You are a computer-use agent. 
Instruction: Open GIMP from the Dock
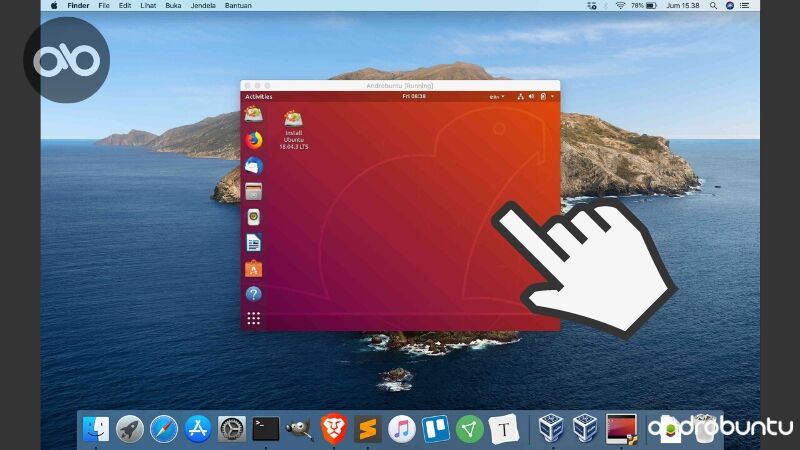click(x=299, y=429)
